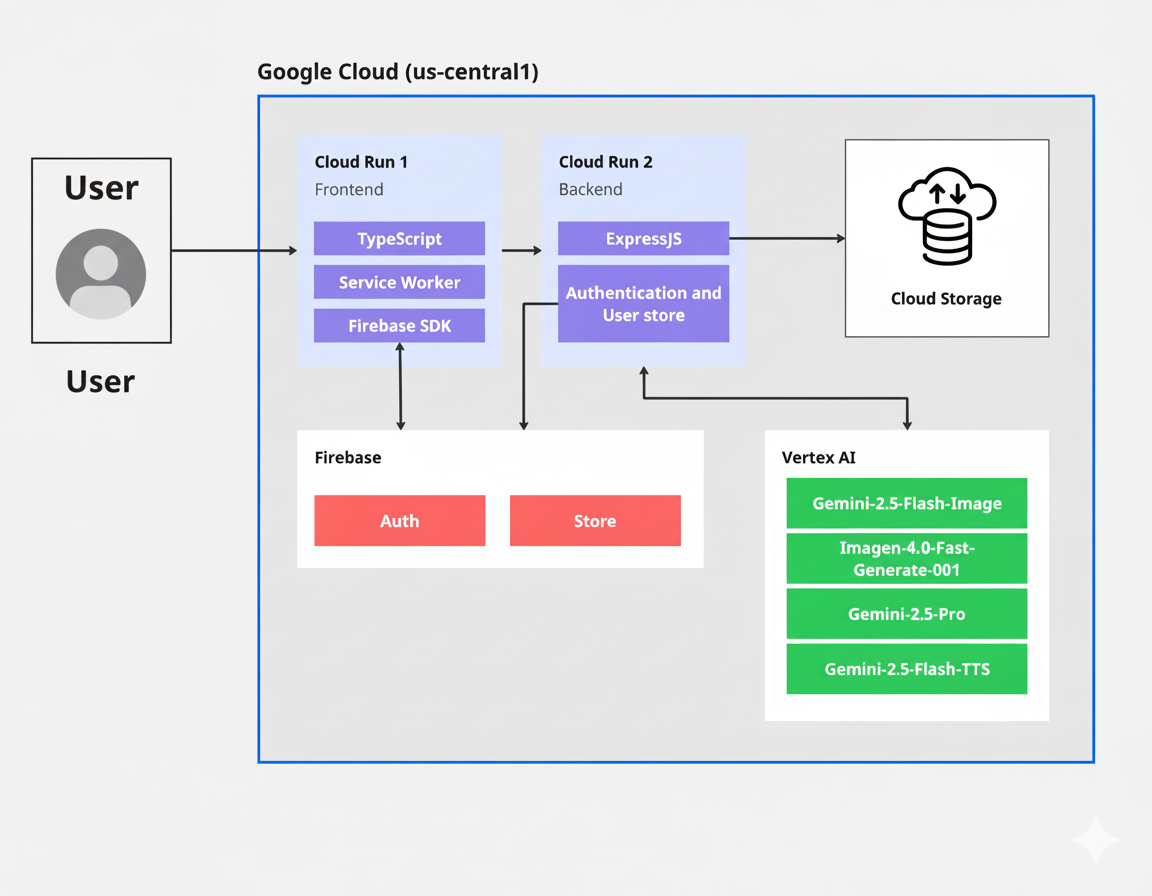Image resolution: width=1152 pixels, height=896 pixels.
Task: Click the Firebase heading
Action: point(348,458)
